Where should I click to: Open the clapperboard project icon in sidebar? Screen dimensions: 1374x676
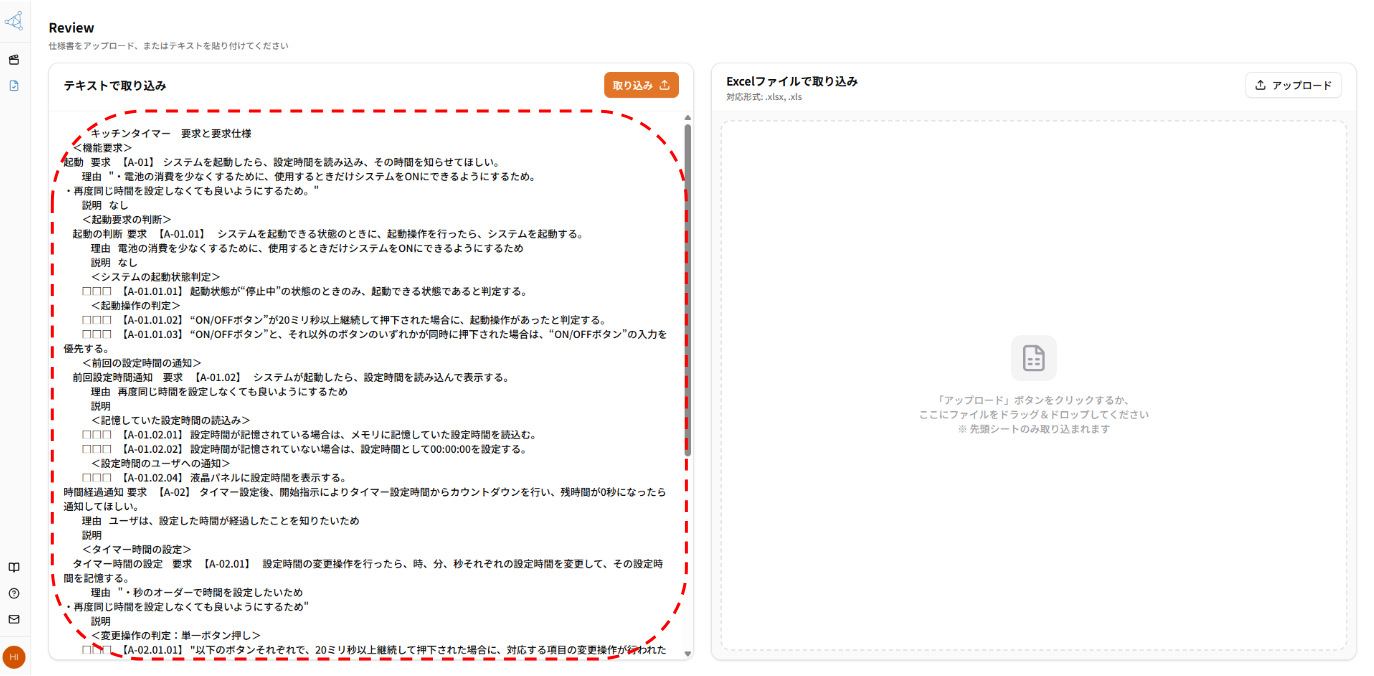[13, 58]
